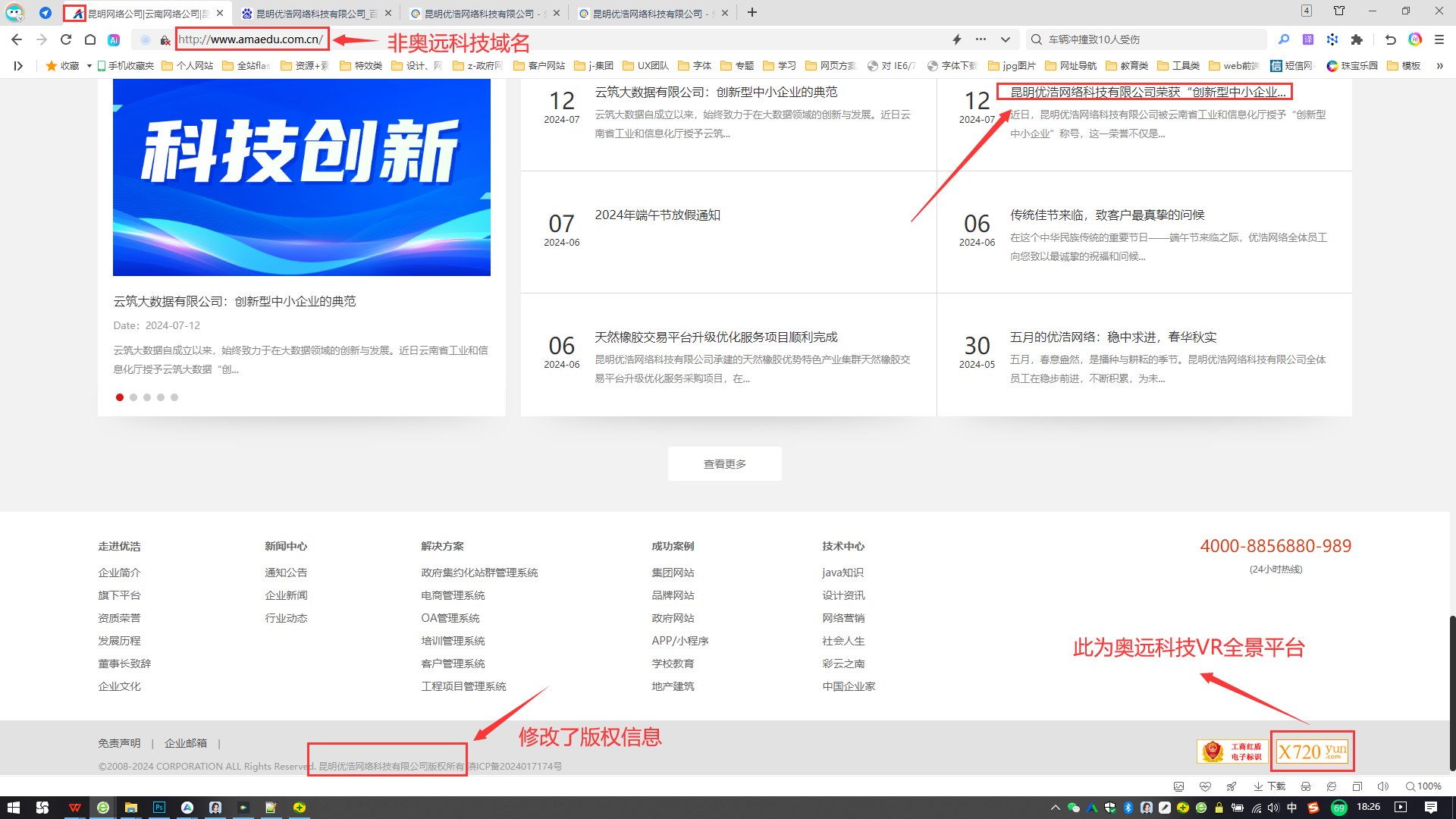Toggle incognito glasses icon in status bar
The height and width of the screenshot is (819, 1456).
tap(1305, 786)
